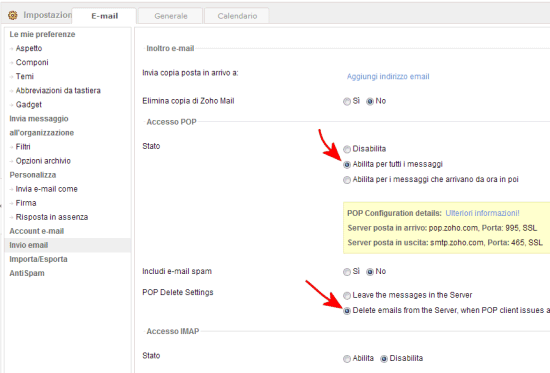Enable IMAP access with Abilita radio
The width and height of the screenshot is (550, 373).
click(347, 359)
